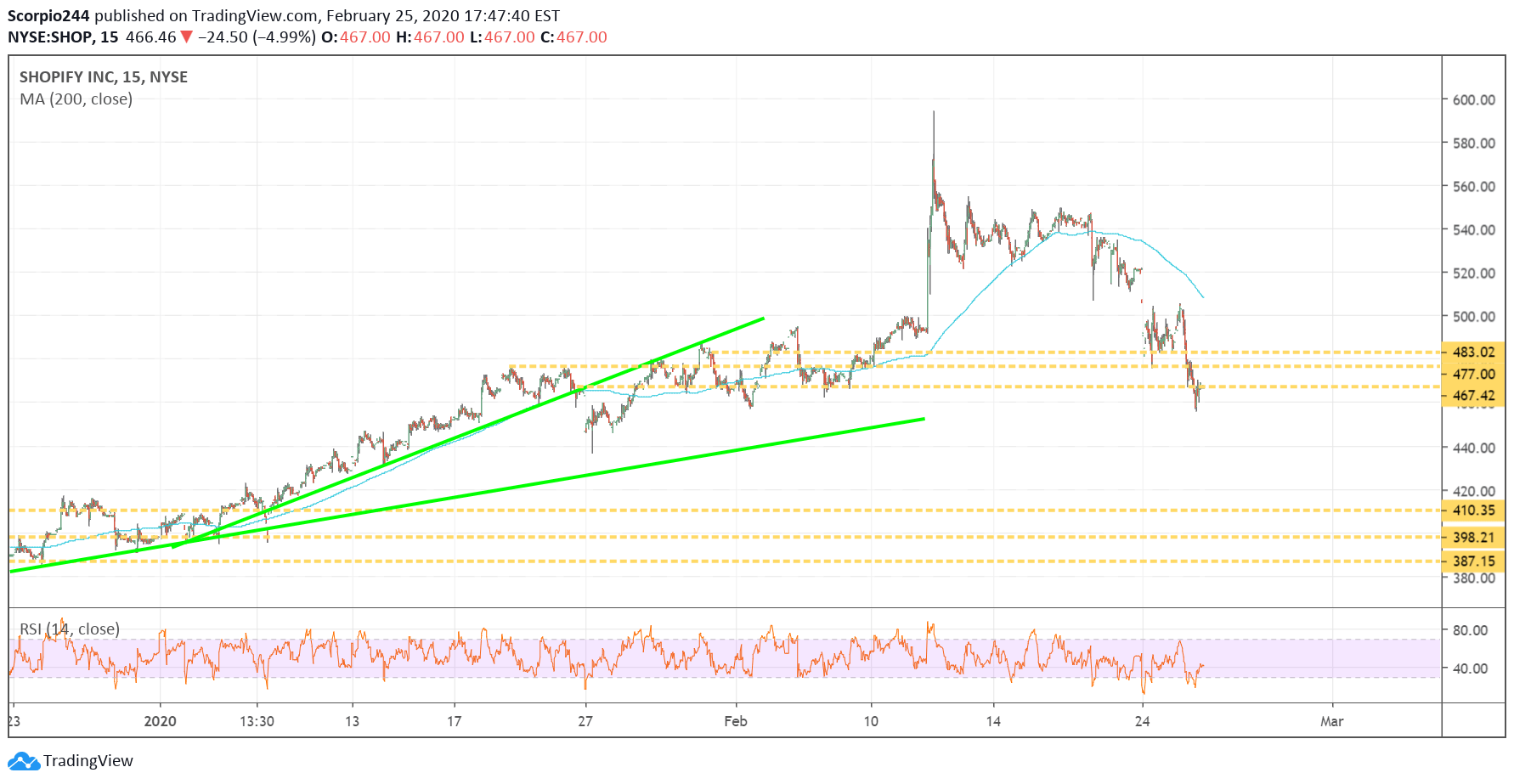Click the RSI 40.00 axis value
Viewport: 1514px width, 784px height.
[x=1471, y=668]
